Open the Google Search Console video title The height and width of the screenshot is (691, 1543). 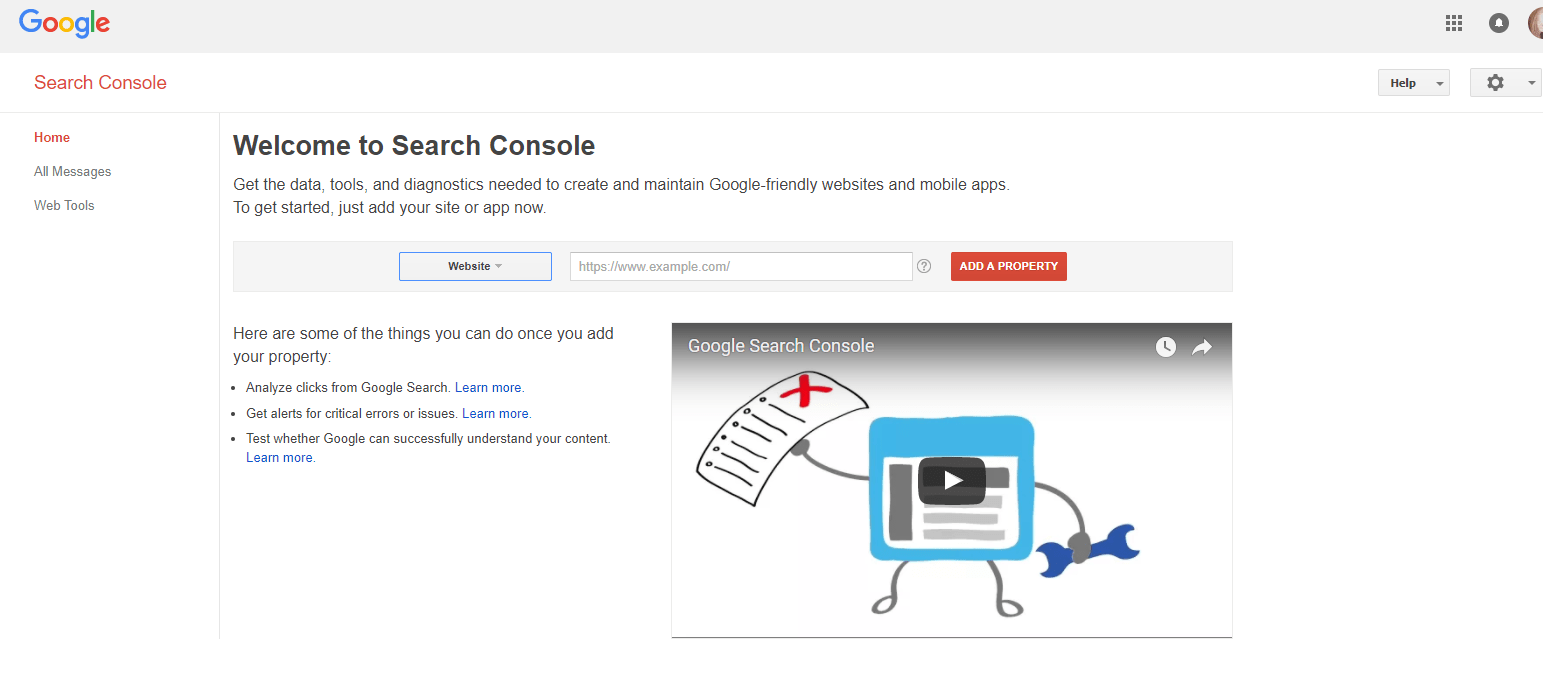781,346
